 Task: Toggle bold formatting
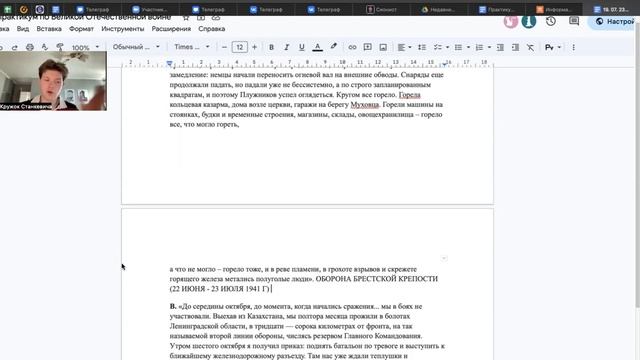[x=271, y=47]
